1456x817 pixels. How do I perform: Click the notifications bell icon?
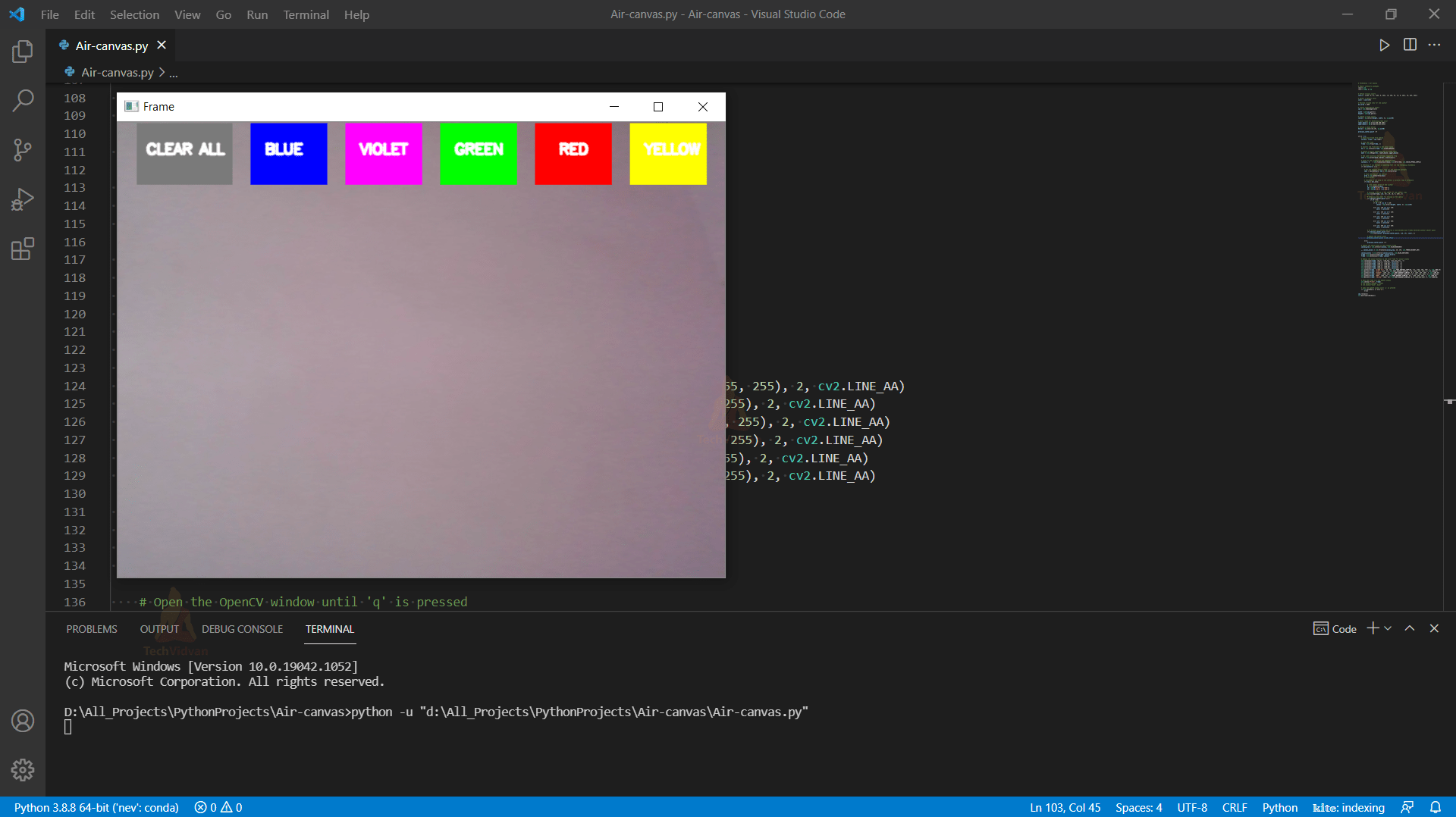(x=1437, y=807)
